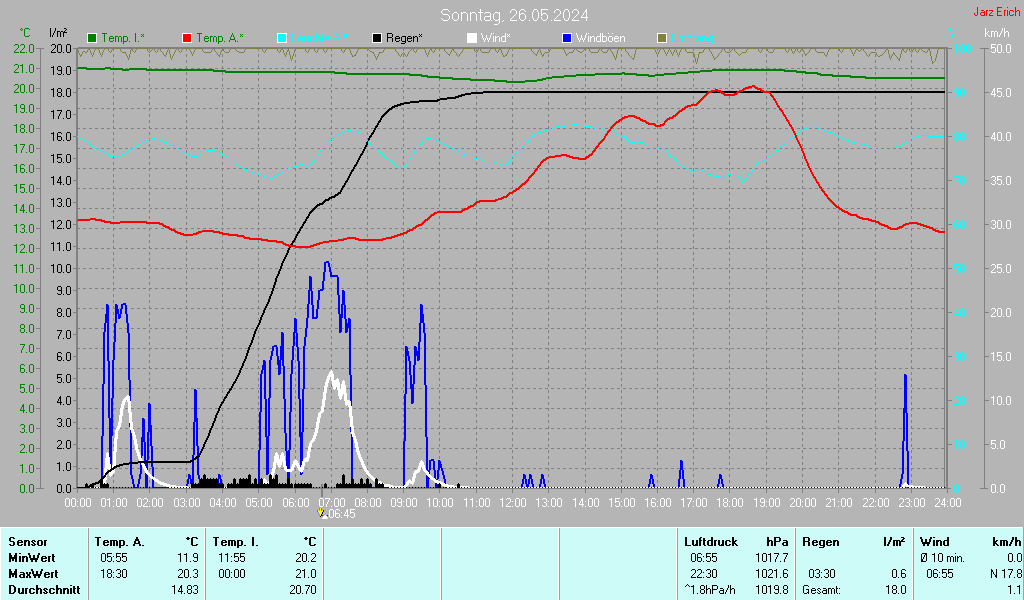Click the 'Sensor' header in the table
Image resolution: width=1024 pixels, height=600 pixels.
[27, 542]
